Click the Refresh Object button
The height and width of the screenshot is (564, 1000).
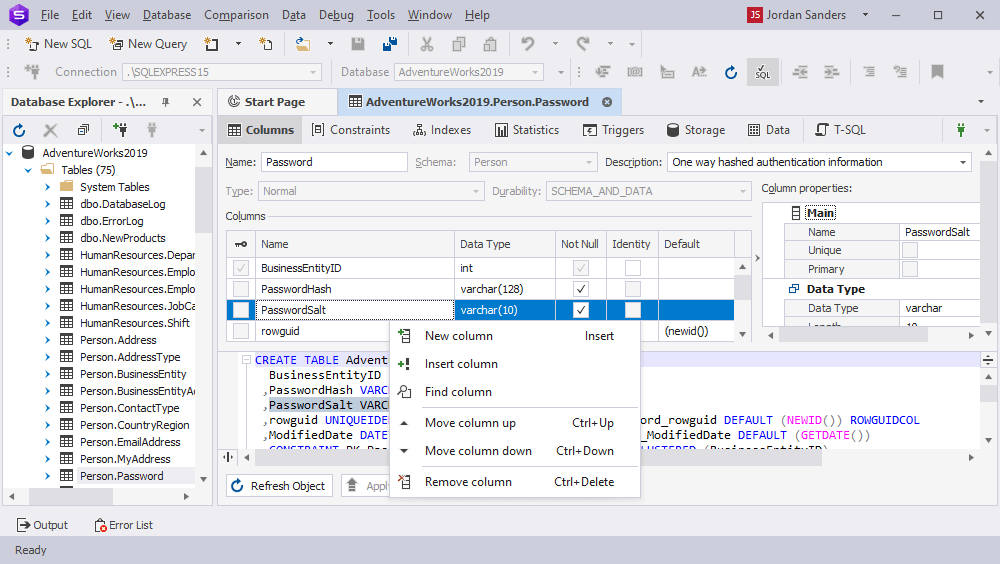pos(279,486)
